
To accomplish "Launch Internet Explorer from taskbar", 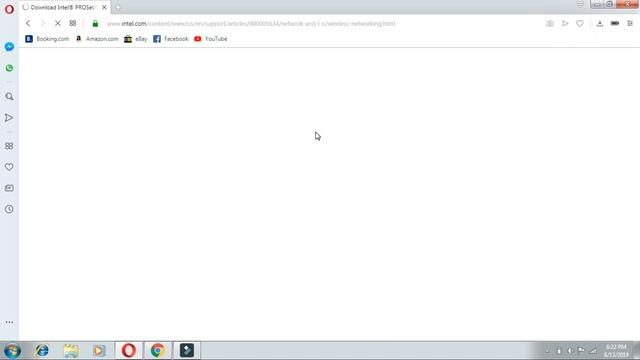I will (x=42, y=351).
